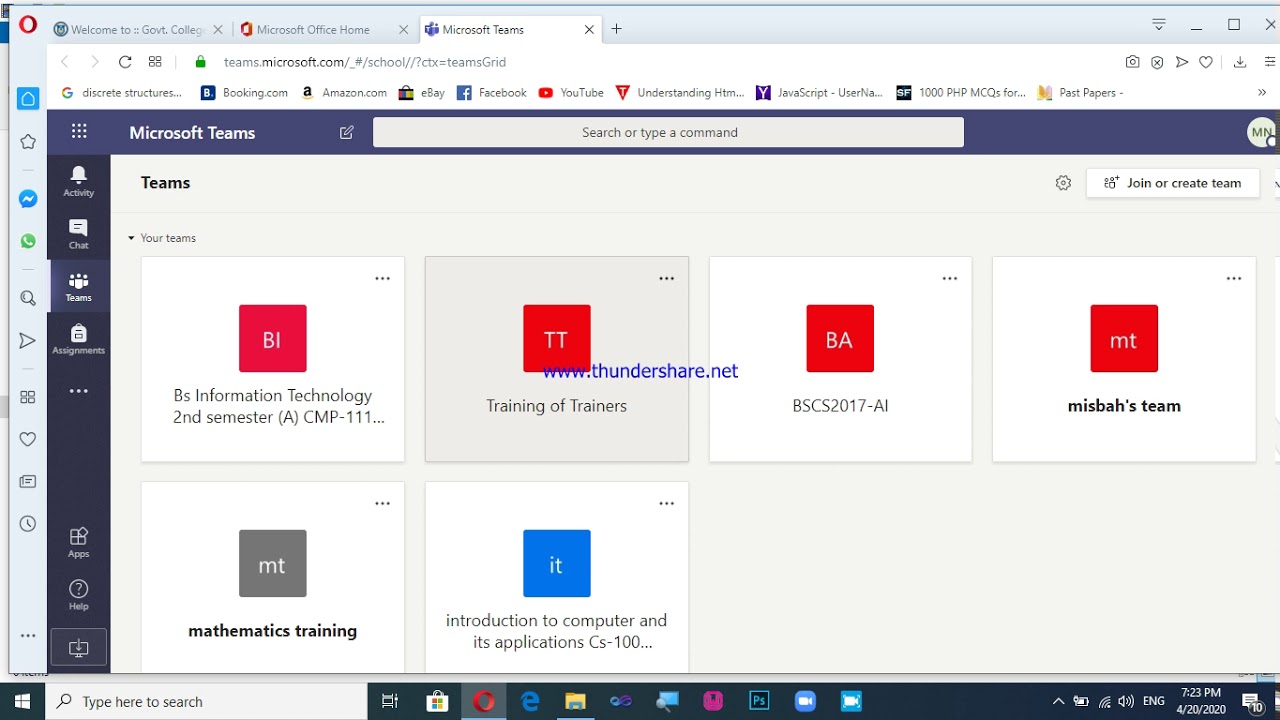Viewport: 1280px width, 720px height.
Task: Open Opera sidebar history clock icon
Action: [28, 524]
